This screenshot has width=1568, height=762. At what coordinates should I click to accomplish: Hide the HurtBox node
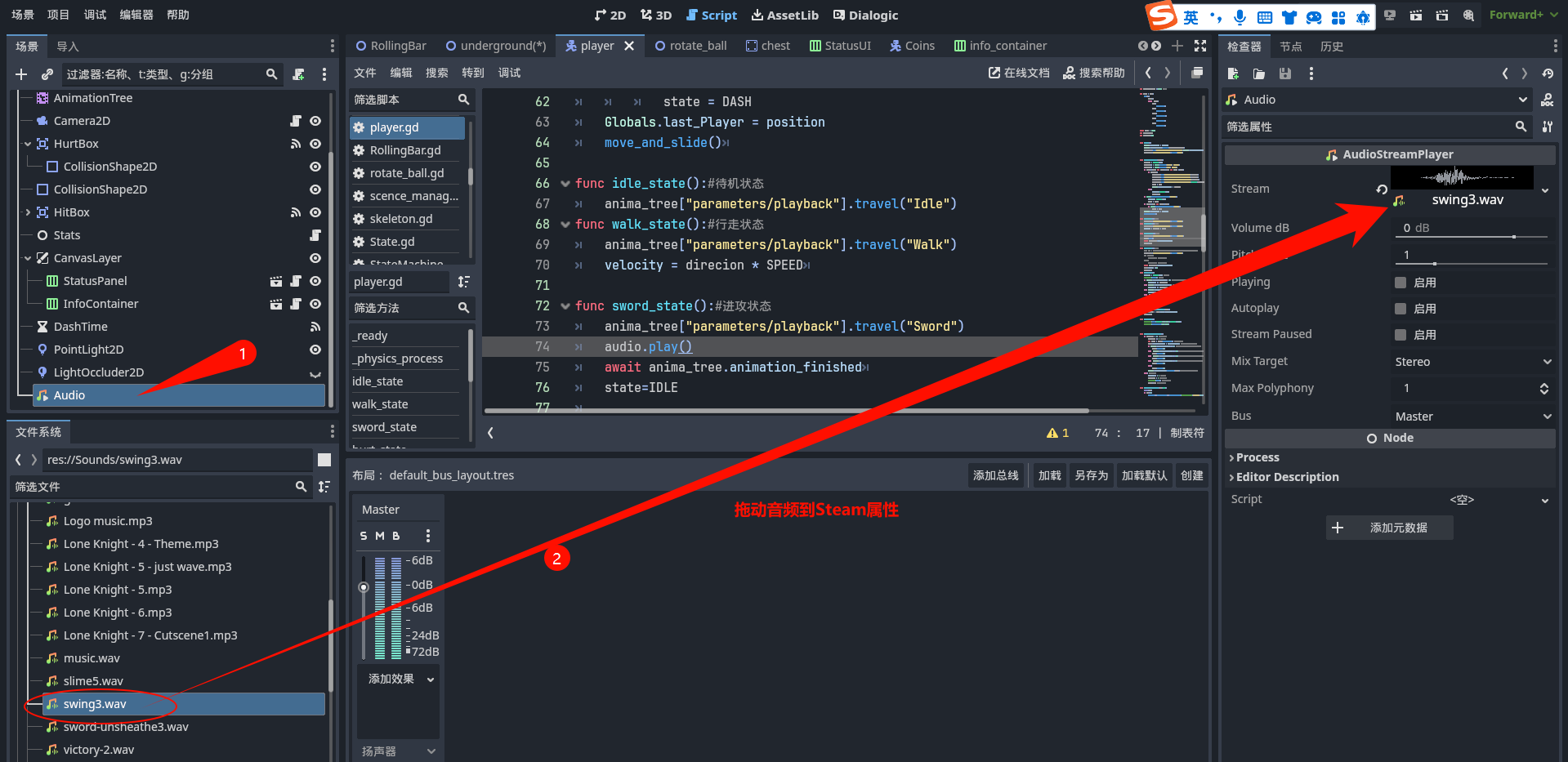click(315, 144)
